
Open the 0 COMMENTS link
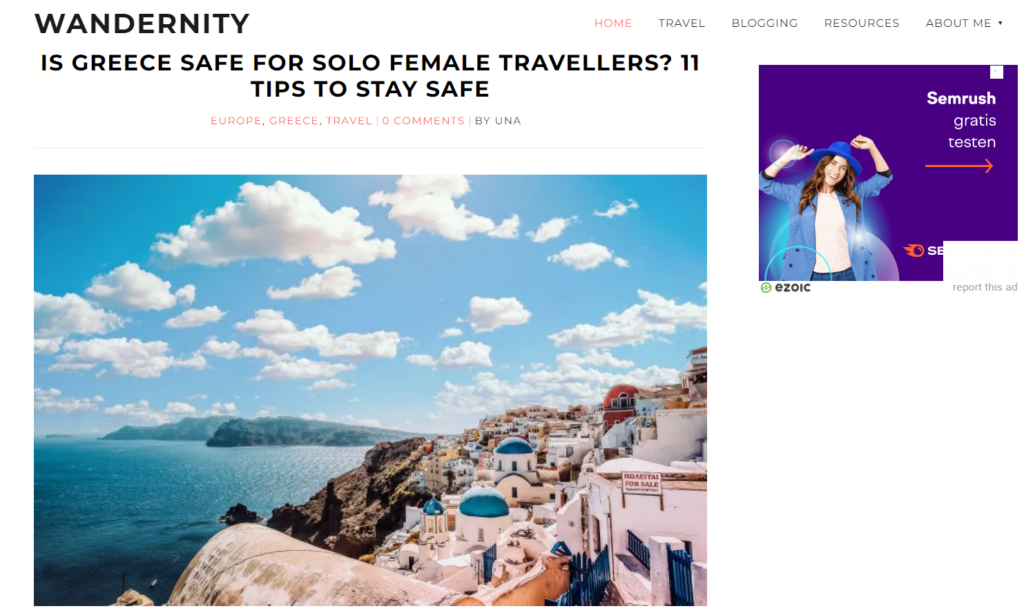click(x=423, y=121)
